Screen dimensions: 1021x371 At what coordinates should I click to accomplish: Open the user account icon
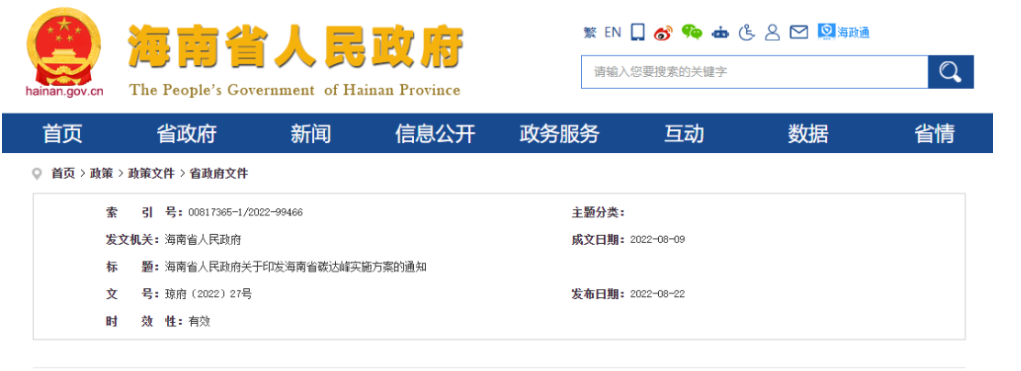tap(772, 32)
